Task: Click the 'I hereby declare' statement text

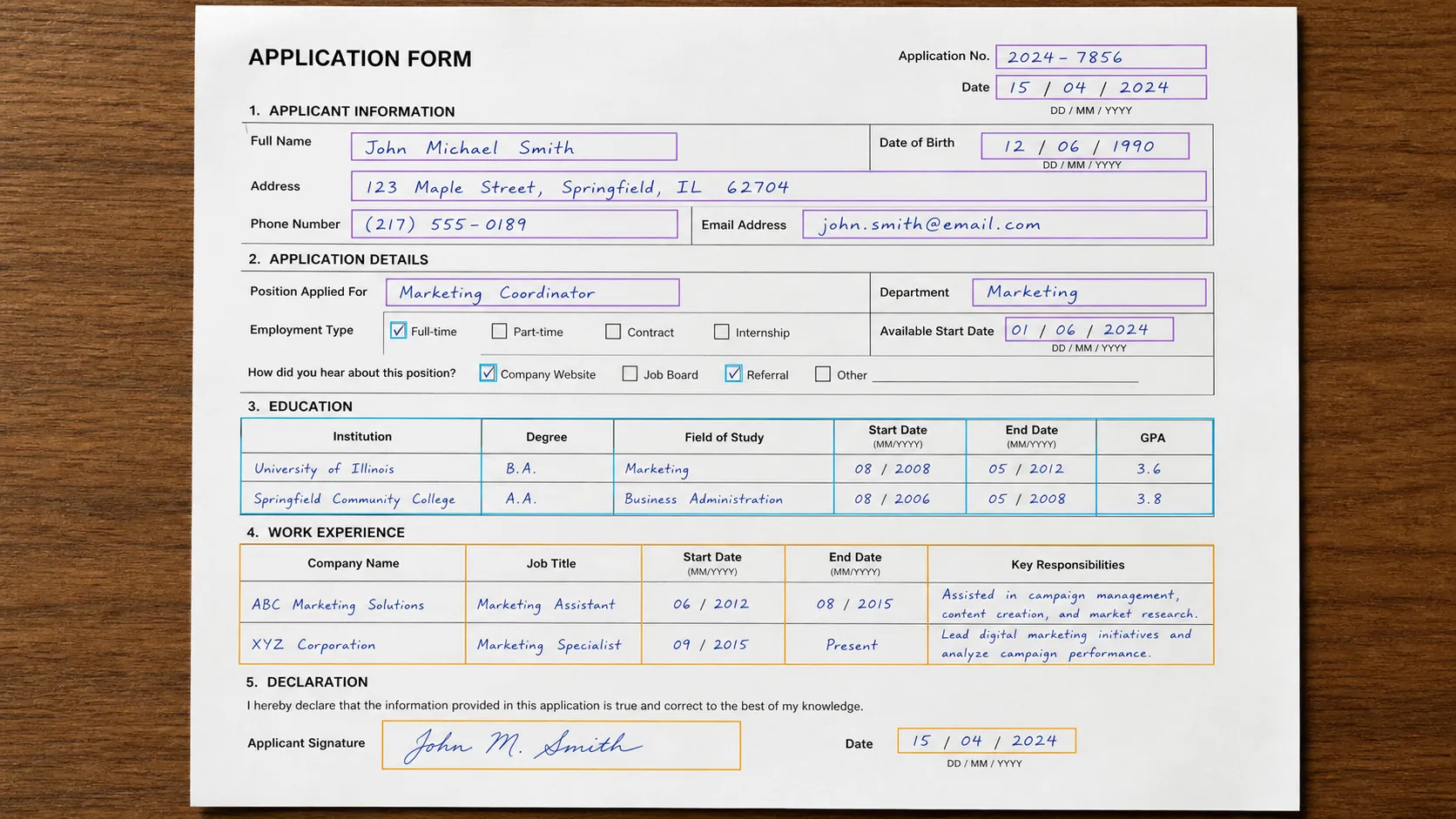Action: (x=555, y=706)
